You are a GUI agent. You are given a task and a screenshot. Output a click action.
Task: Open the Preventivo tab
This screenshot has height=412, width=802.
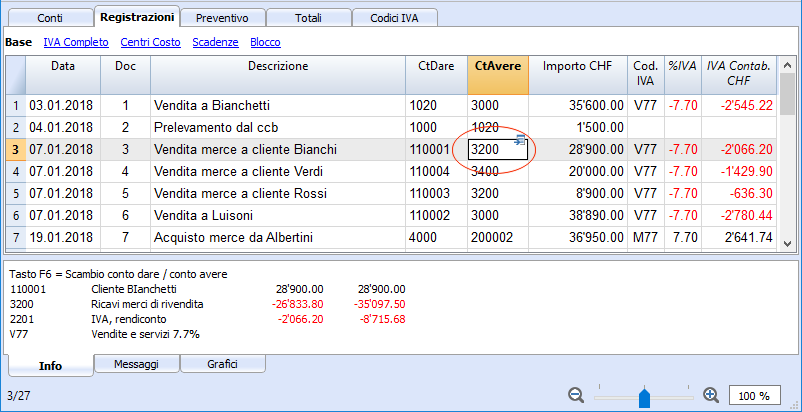pos(223,18)
